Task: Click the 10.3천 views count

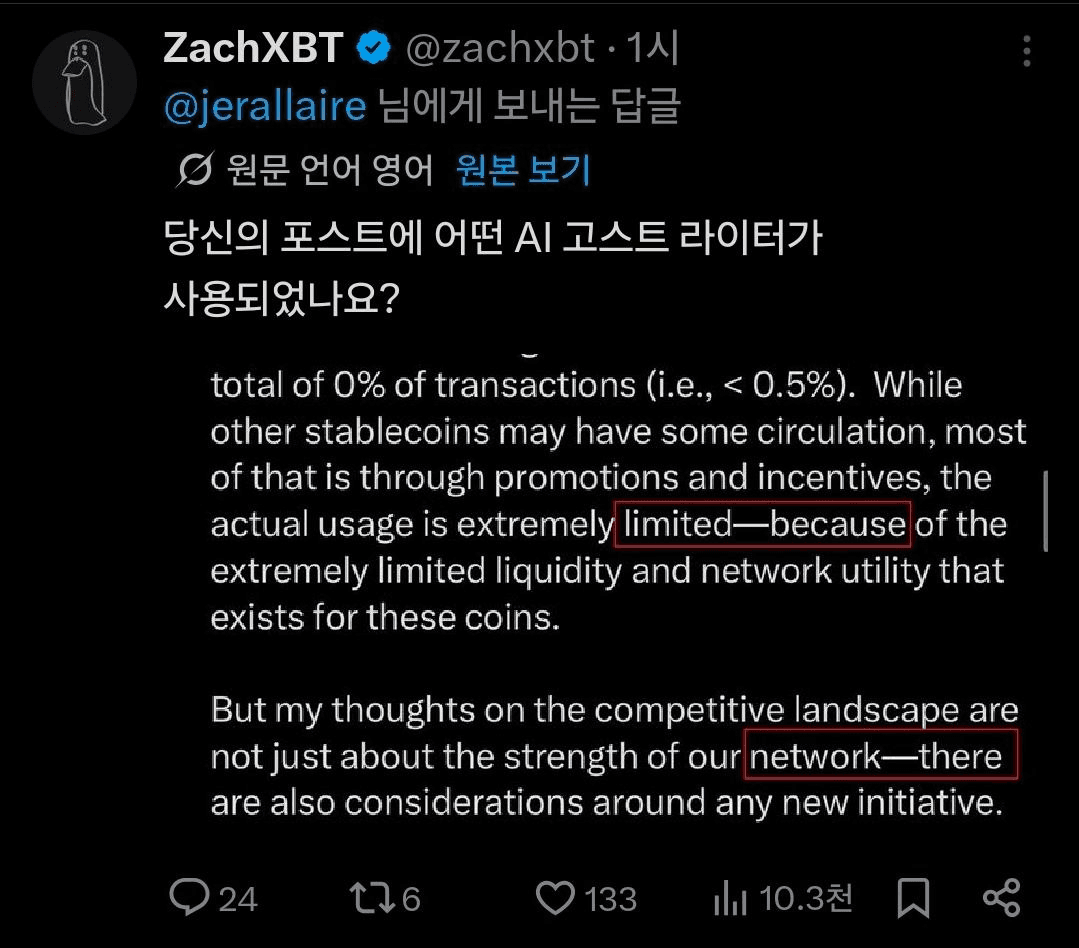Action: click(806, 898)
